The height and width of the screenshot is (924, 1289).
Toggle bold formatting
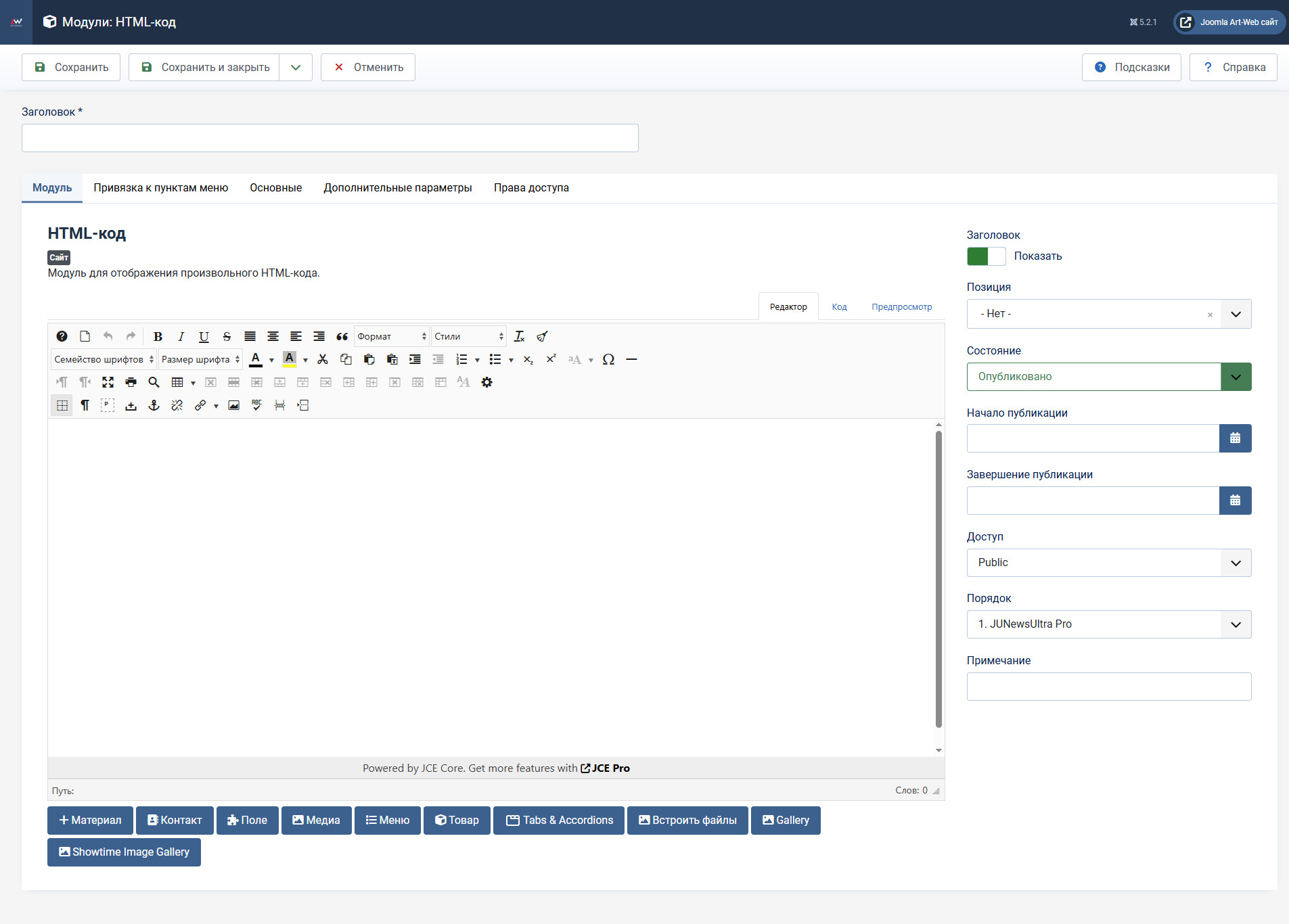[x=158, y=336]
